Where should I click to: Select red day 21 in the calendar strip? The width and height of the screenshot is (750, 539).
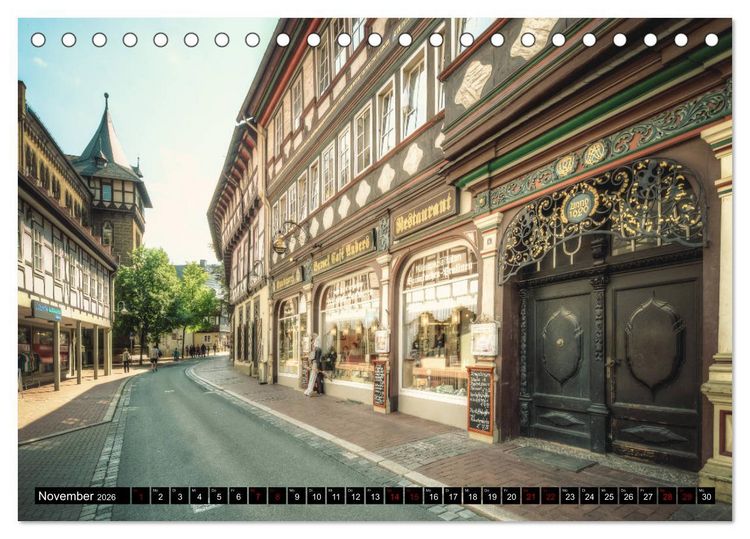coord(531,495)
